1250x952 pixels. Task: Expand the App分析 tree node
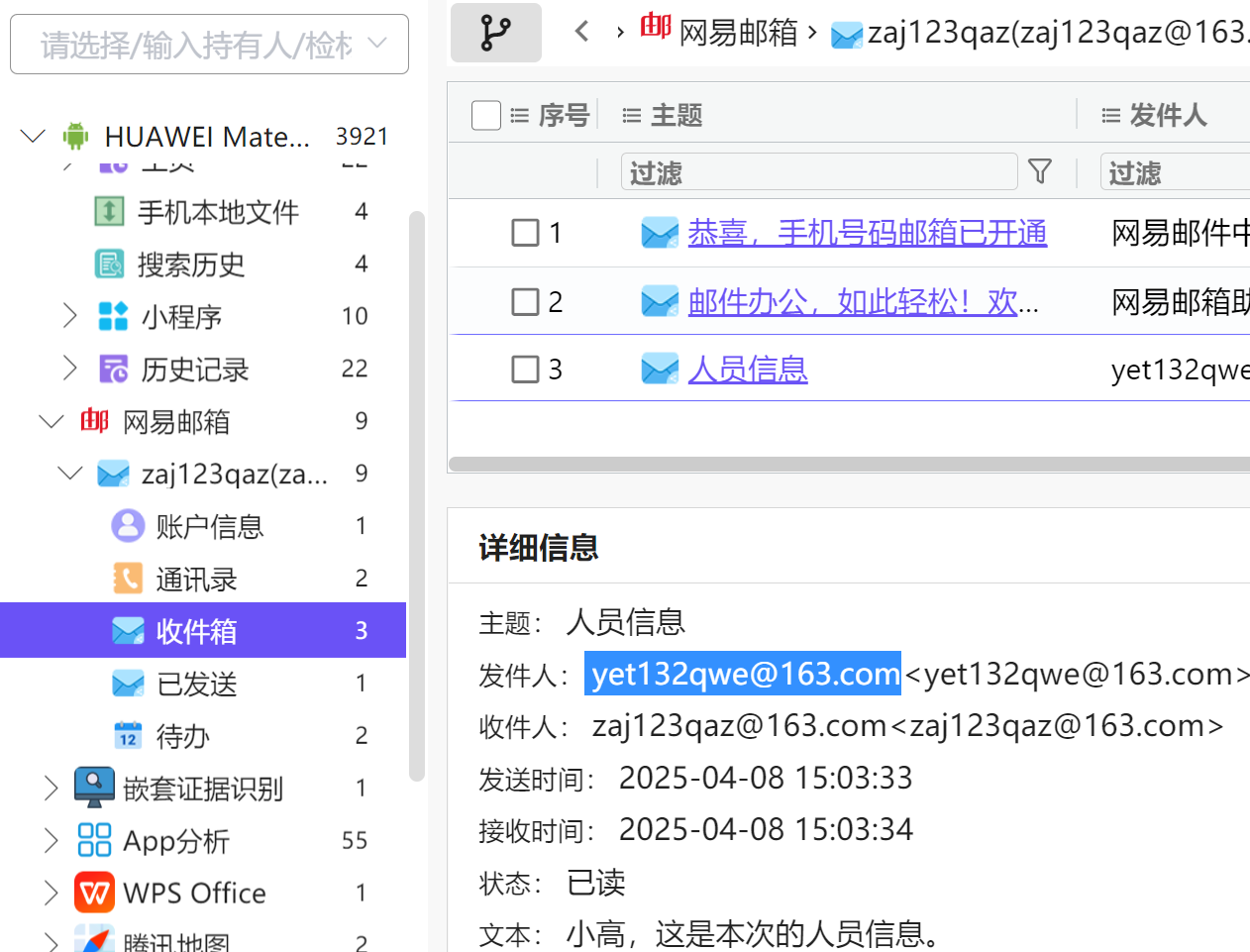click(x=52, y=841)
